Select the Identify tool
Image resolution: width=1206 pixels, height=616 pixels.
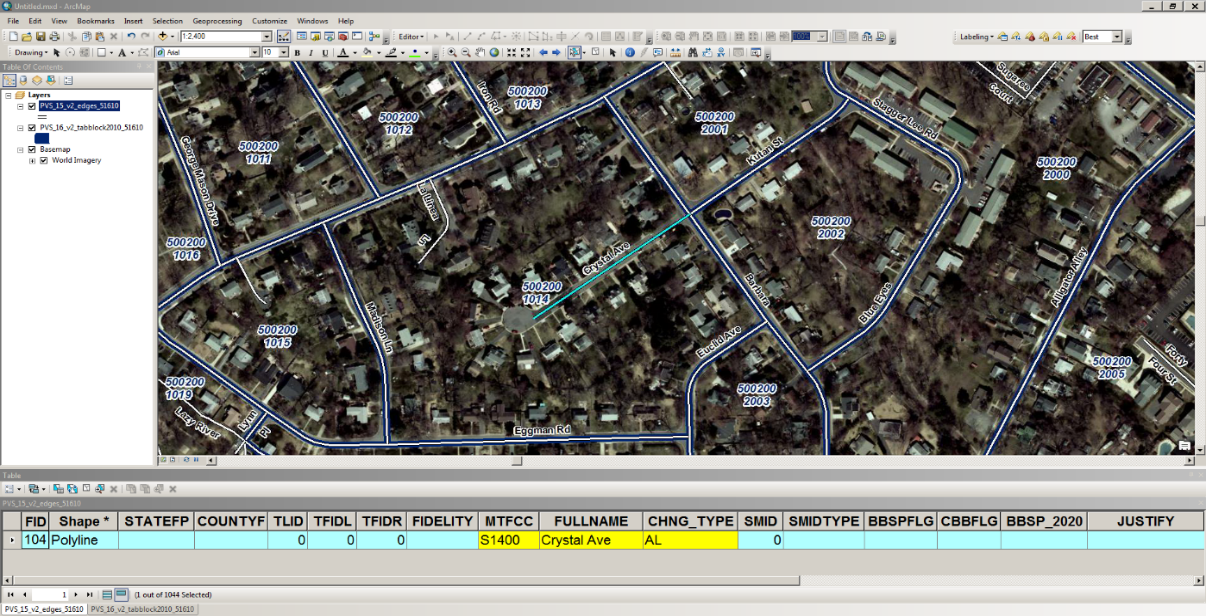tap(630, 52)
